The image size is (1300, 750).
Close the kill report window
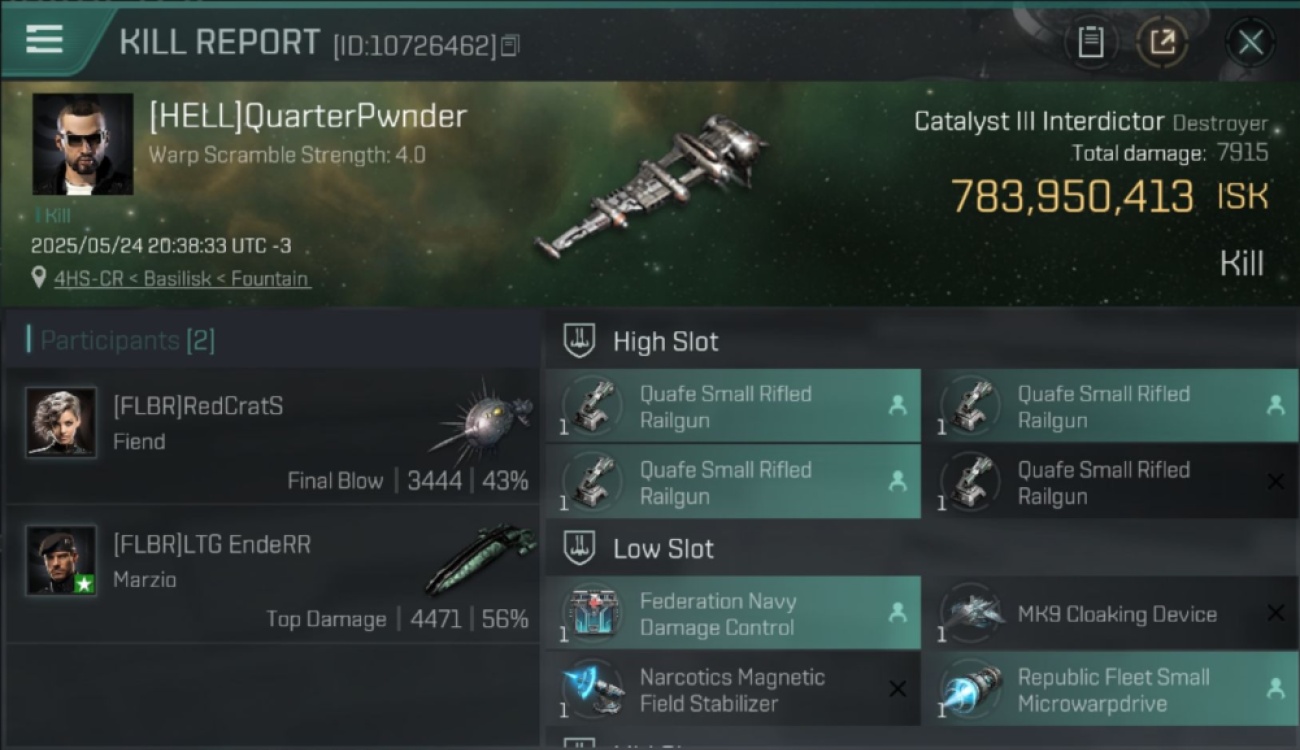tap(1250, 43)
